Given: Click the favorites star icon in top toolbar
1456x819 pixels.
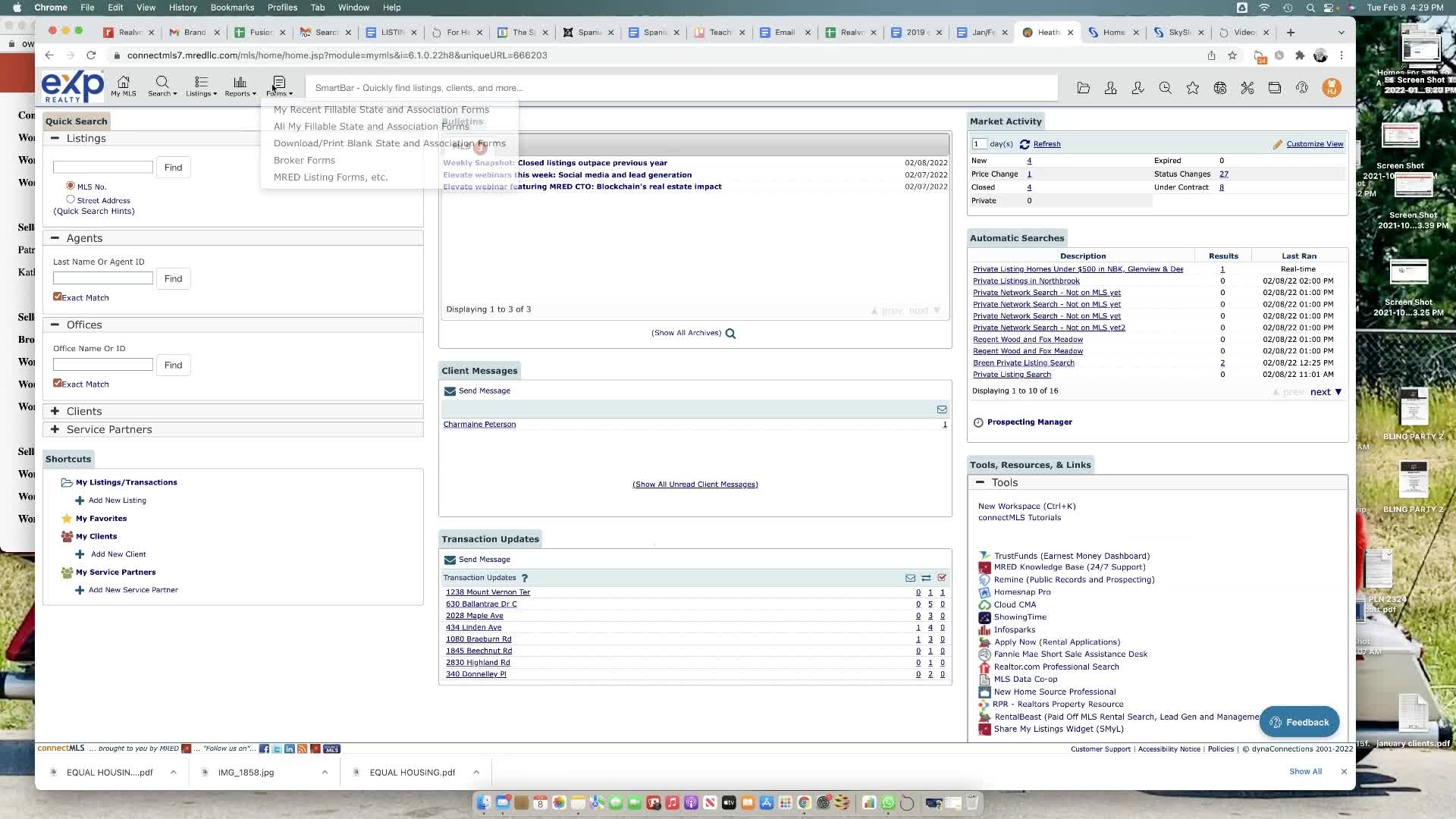Looking at the screenshot, I should pos(1192,88).
